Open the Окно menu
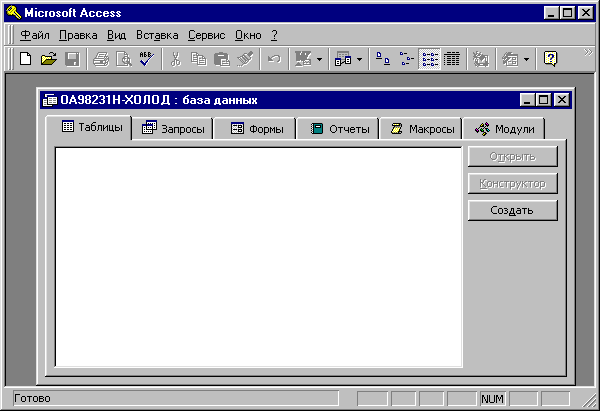Screen dimensions: 600x411 point(248,35)
